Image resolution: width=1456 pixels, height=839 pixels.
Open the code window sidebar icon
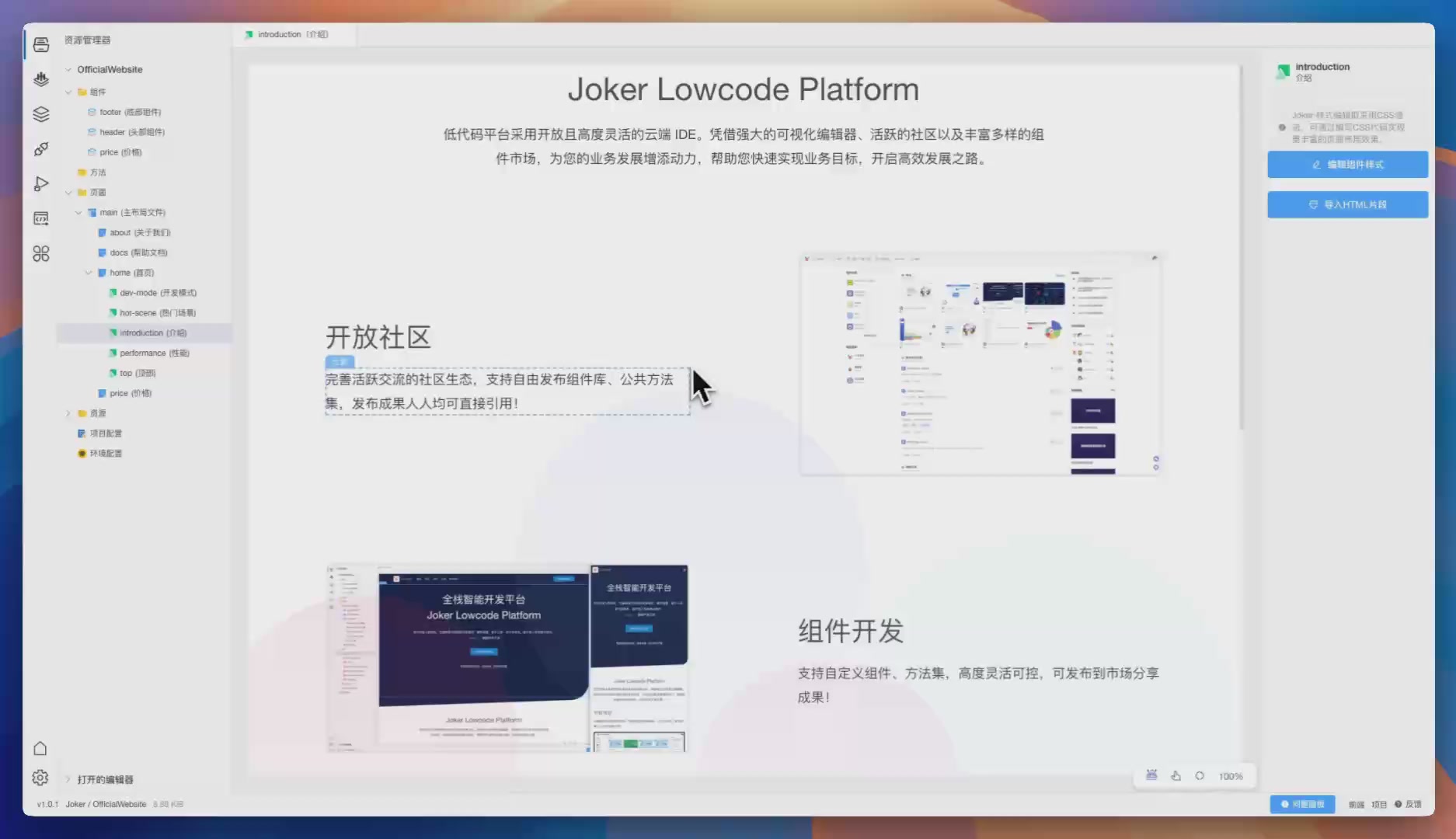tap(41, 218)
